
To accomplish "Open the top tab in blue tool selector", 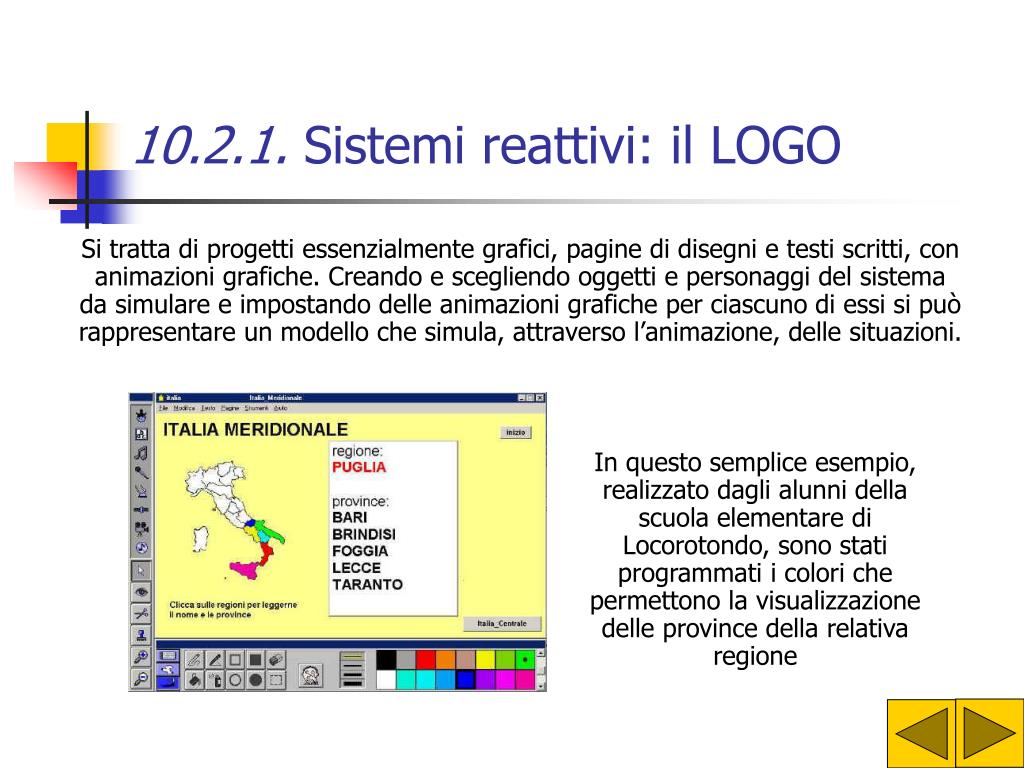I will point(168,656).
